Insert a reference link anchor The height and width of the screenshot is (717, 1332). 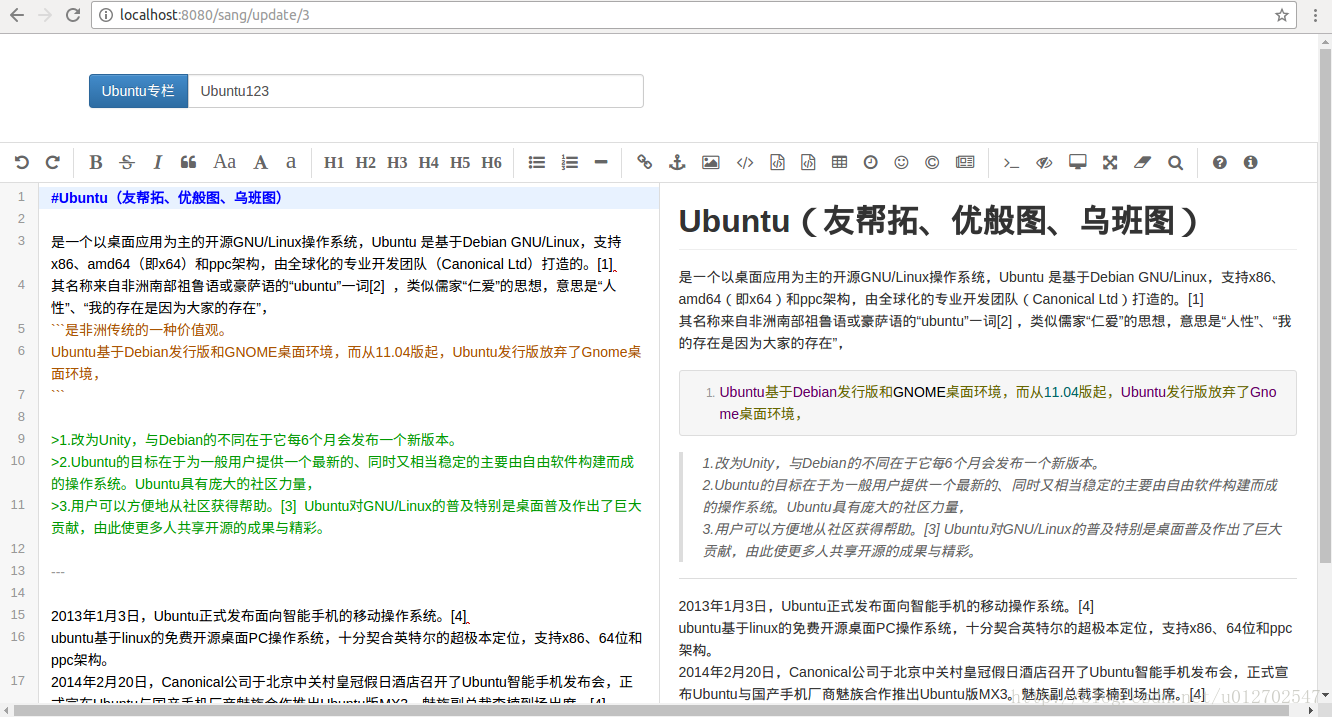click(x=676, y=162)
